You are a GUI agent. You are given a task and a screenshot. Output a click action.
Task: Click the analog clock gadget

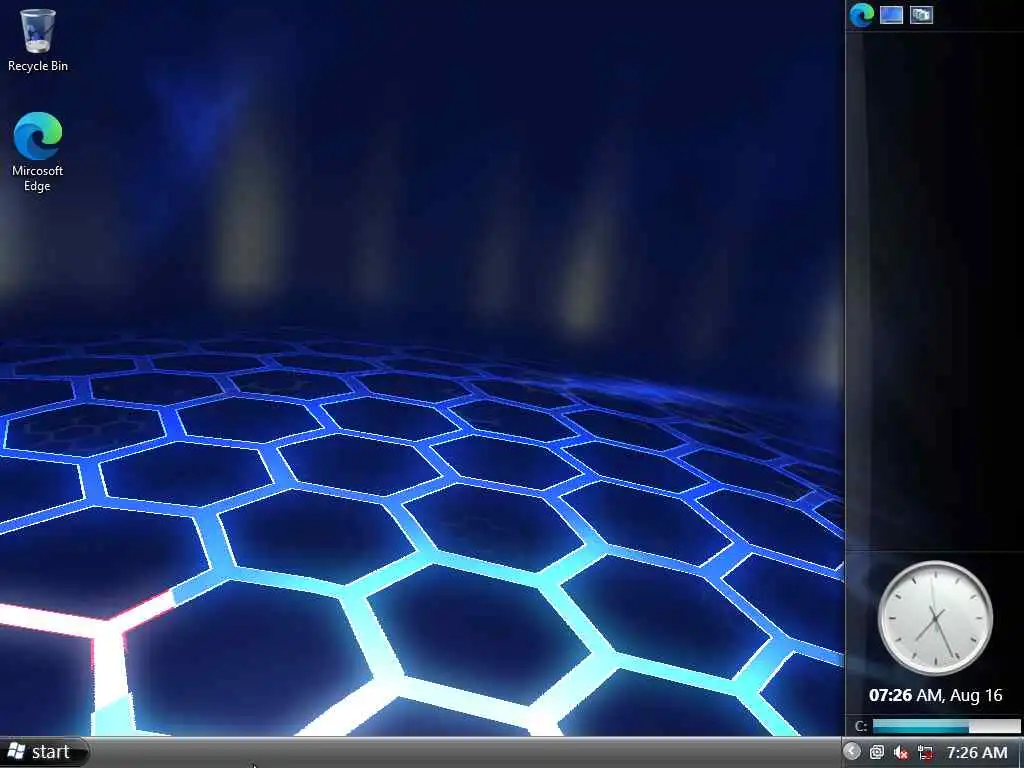coord(935,618)
